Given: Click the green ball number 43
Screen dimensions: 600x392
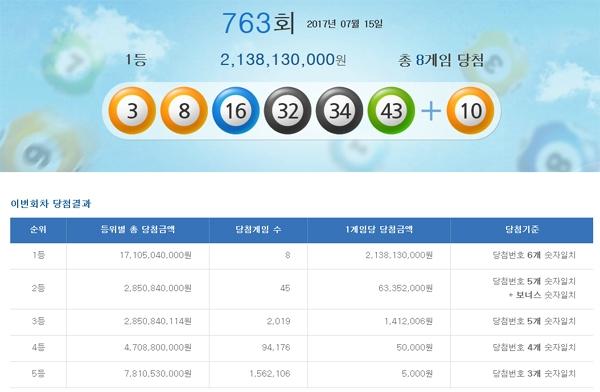Looking at the screenshot, I should tap(391, 111).
